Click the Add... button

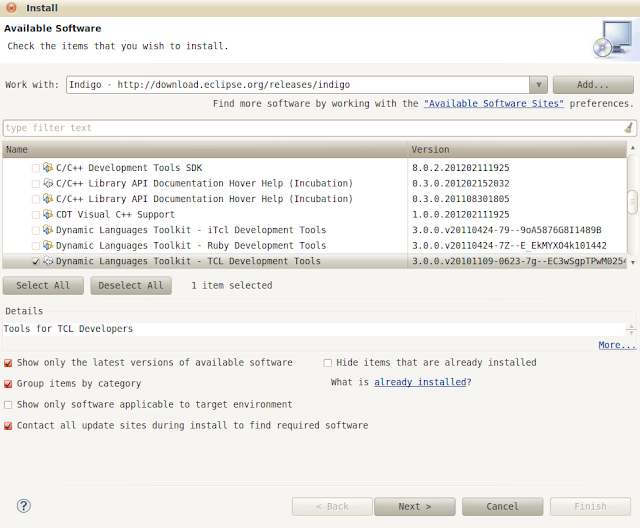[593, 84]
